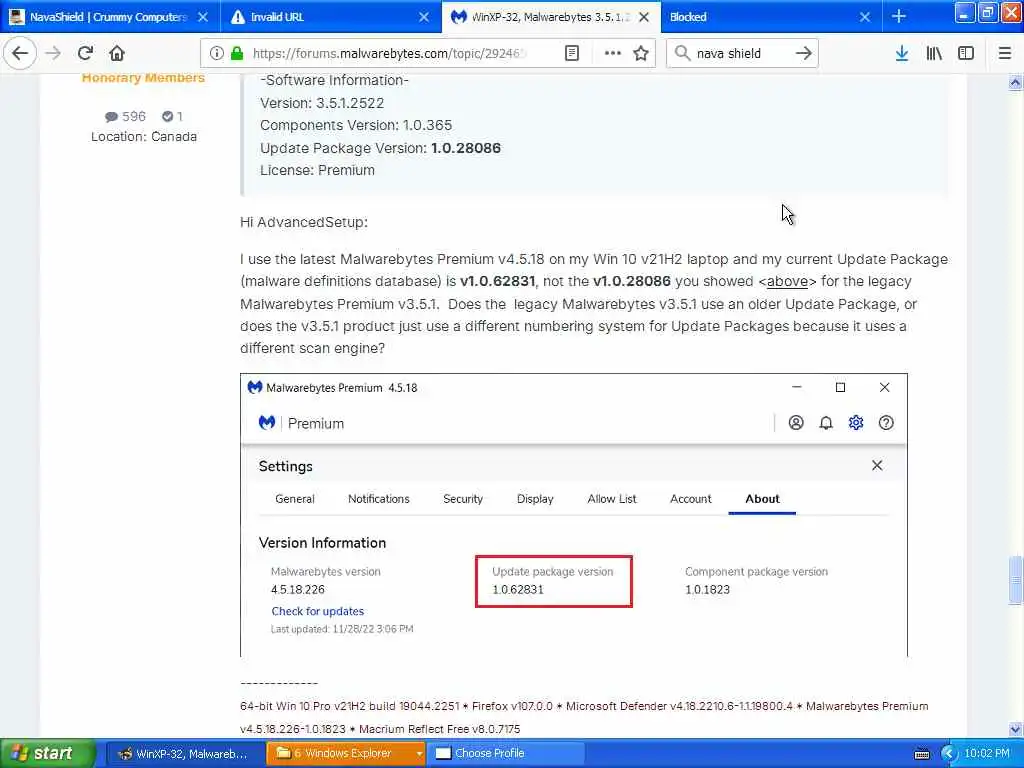Click the Security settings tab in screenshot
Image resolution: width=1024 pixels, height=768 pixels.
463,499
